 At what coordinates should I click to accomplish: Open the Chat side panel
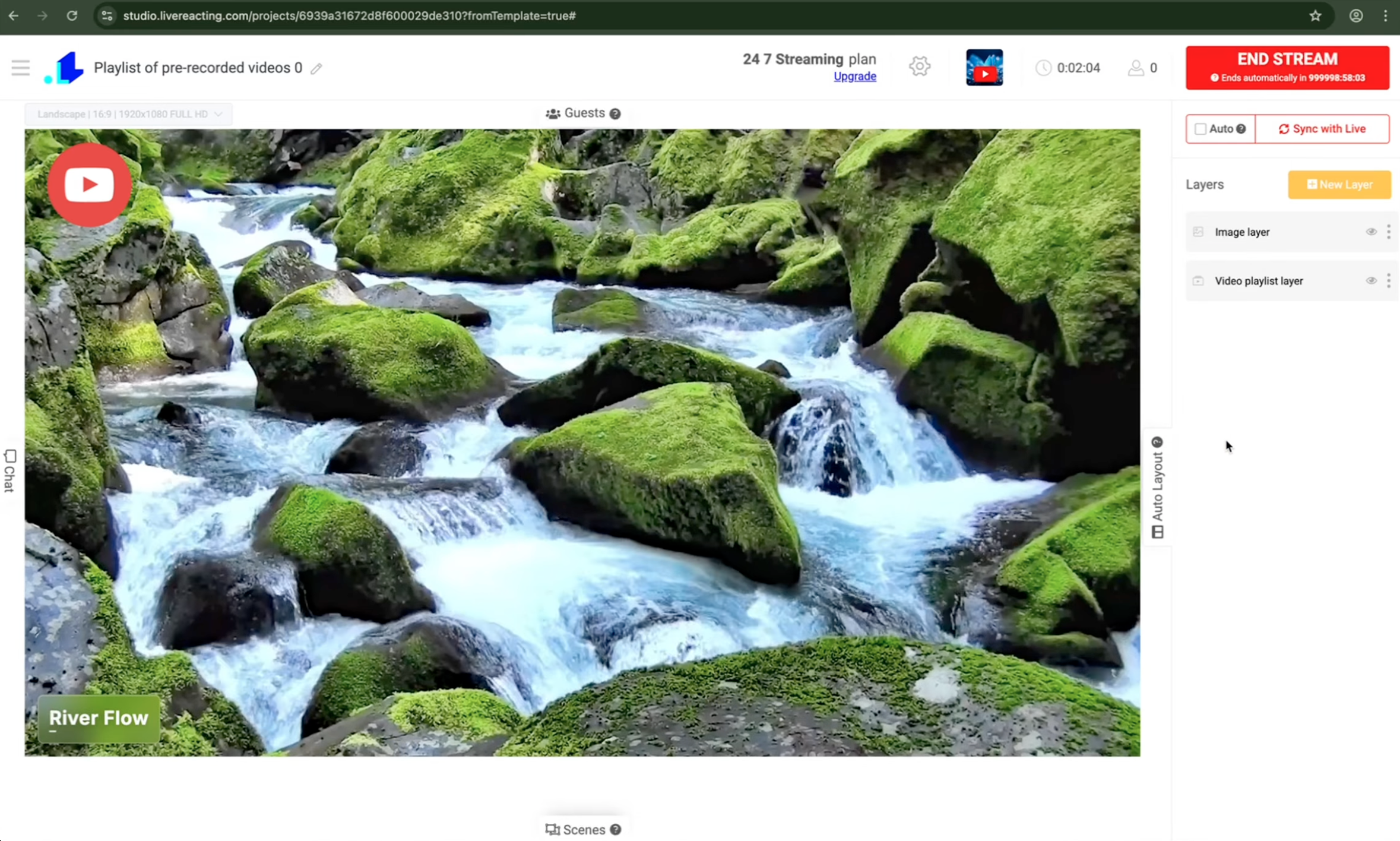pyautogui.click(x=9, y=471)
